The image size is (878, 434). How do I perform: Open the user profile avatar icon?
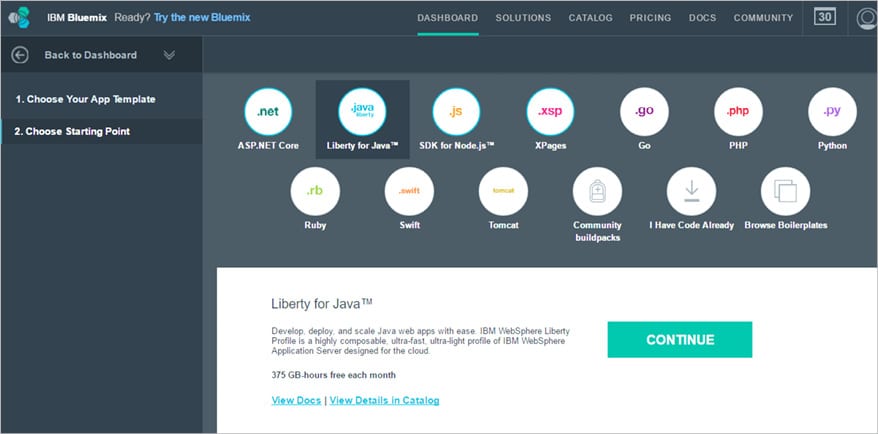867,18
